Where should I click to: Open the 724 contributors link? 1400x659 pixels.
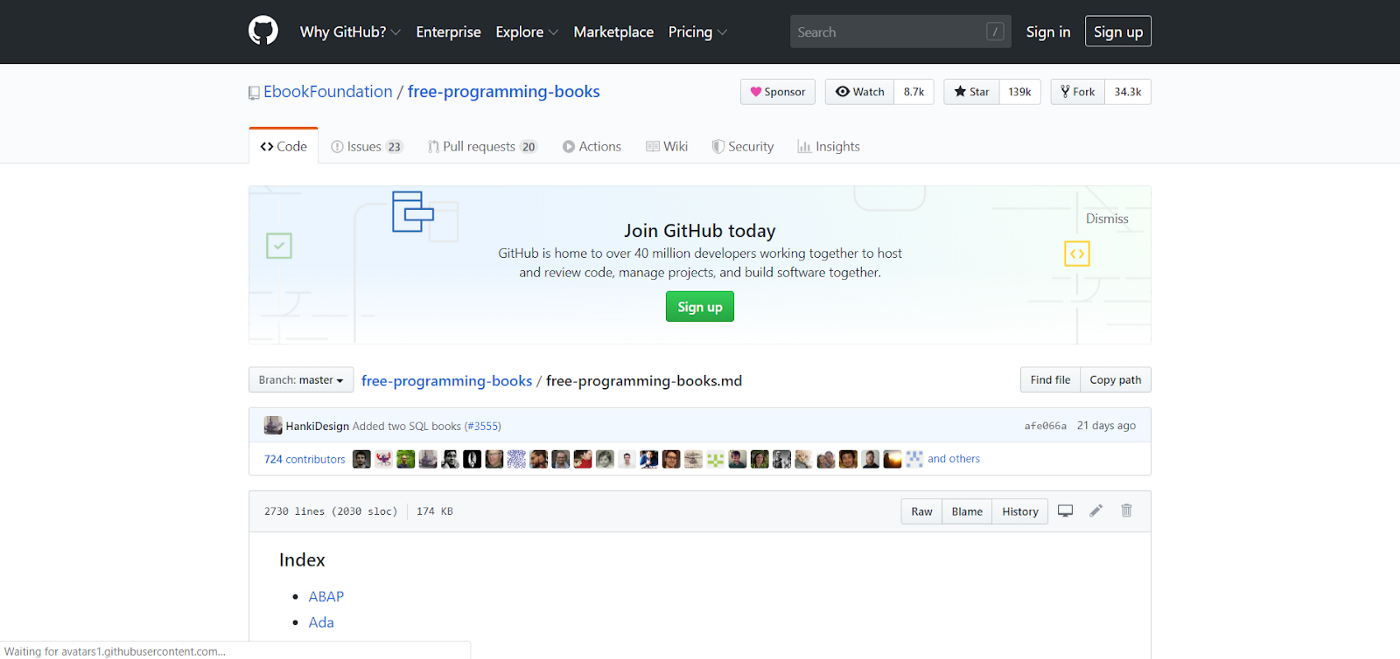click(305, 459)
